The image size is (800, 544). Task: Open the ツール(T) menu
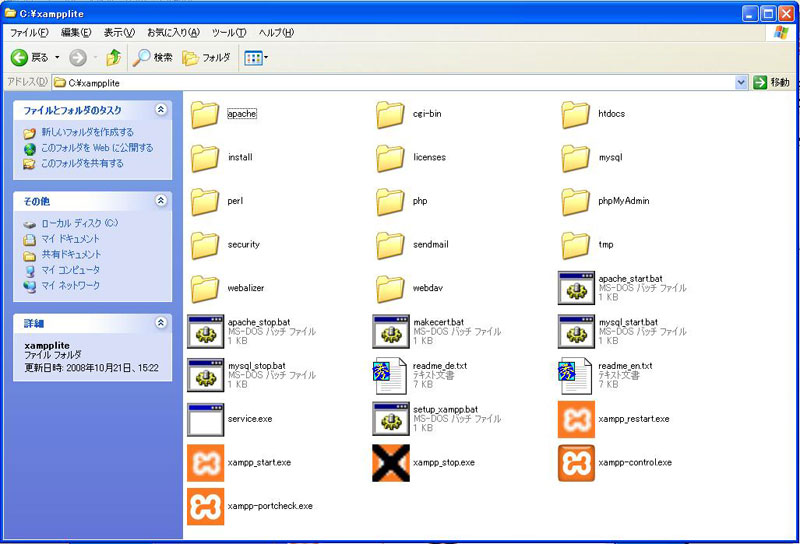[x=229, y=33]
